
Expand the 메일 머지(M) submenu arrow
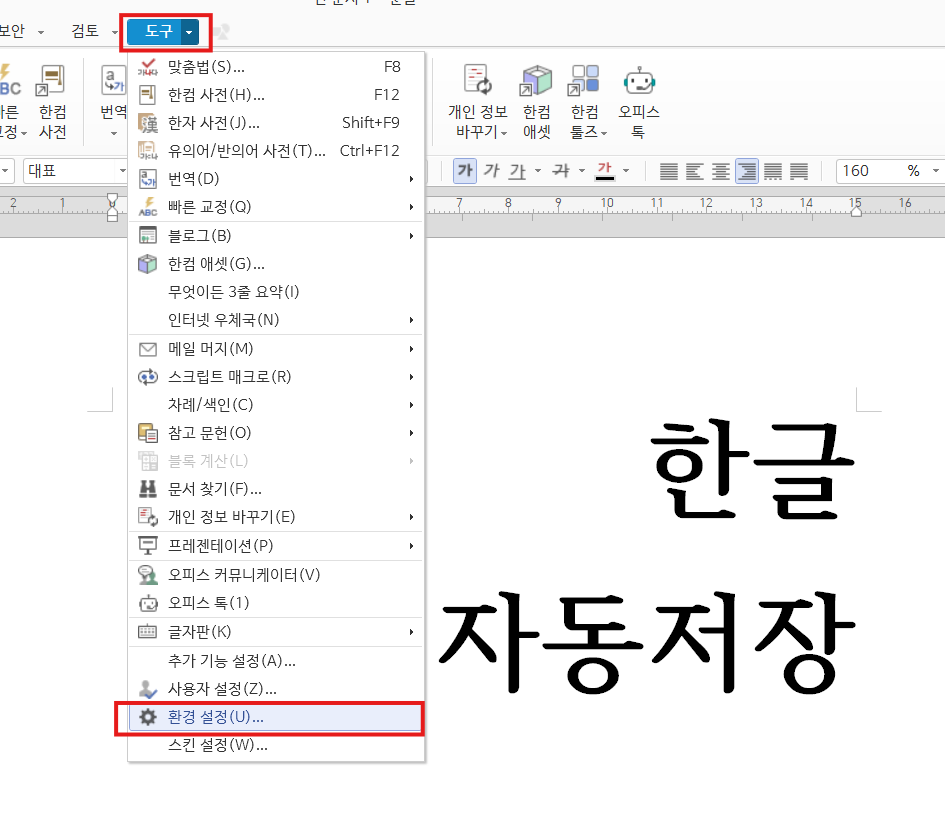411,349
